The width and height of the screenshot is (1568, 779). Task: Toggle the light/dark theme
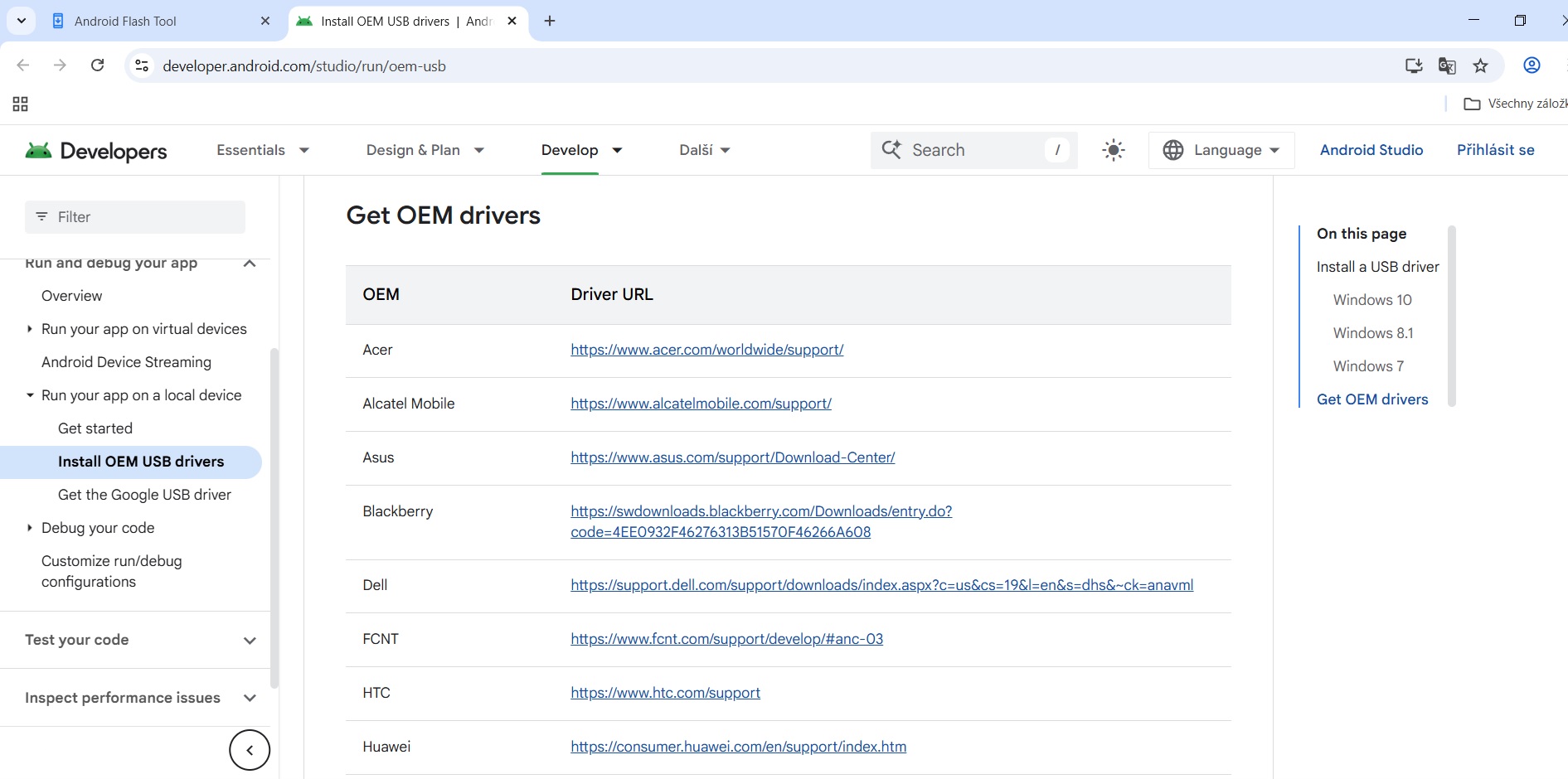click(1113, 150)
